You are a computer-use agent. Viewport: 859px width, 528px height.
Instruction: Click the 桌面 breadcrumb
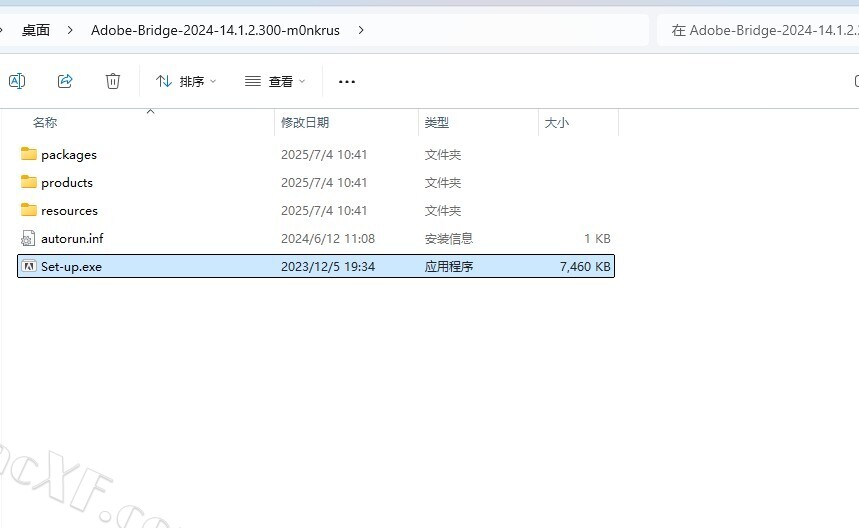[x=36, y=30]
